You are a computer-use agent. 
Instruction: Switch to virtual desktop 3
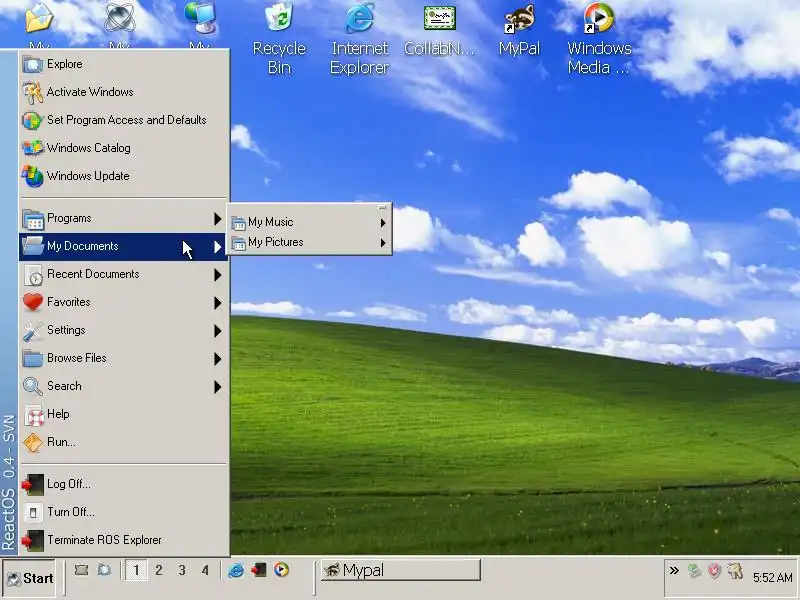[x=182, y=570]
